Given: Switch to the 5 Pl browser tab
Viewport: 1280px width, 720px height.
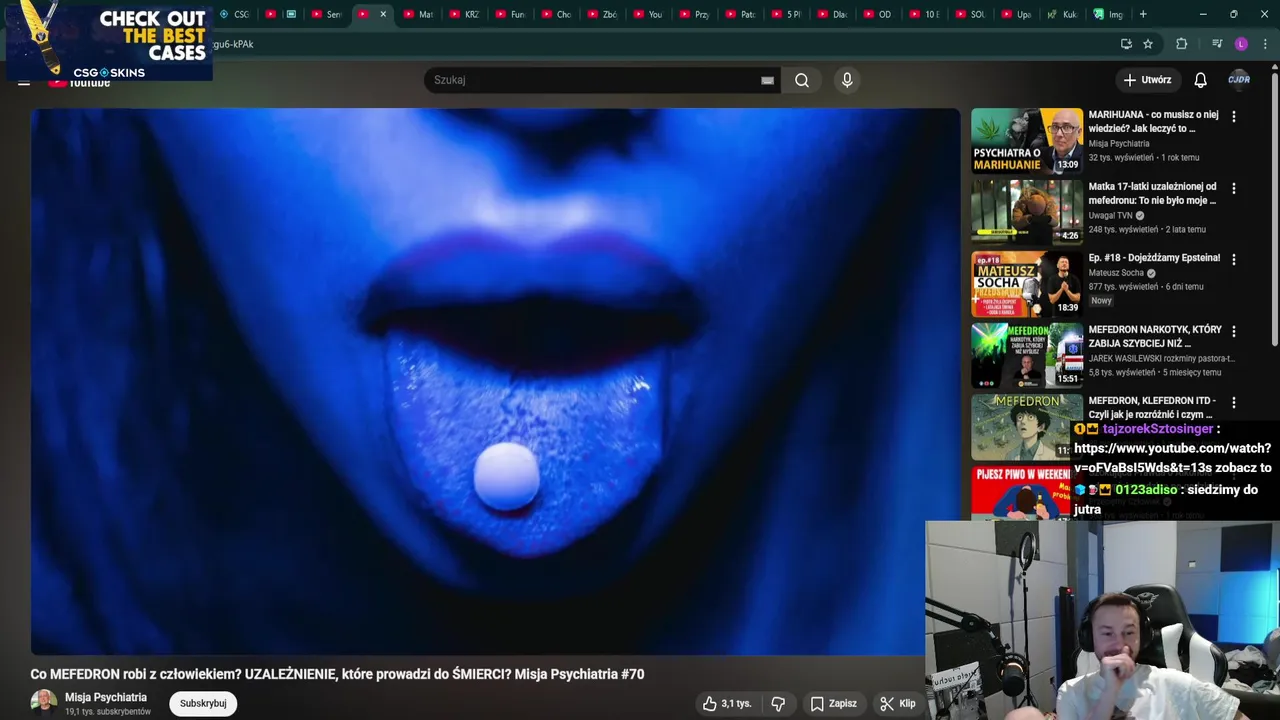Looking at the screenshot, I should click(x=786, y=14).
